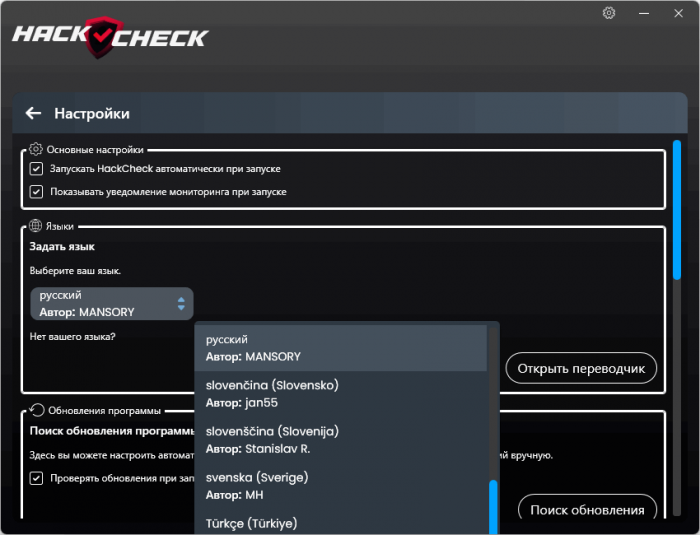Viewport: 700px width, 535px height.
Task: Click the globe icon next to Языки
Action: tap(35, 226)
